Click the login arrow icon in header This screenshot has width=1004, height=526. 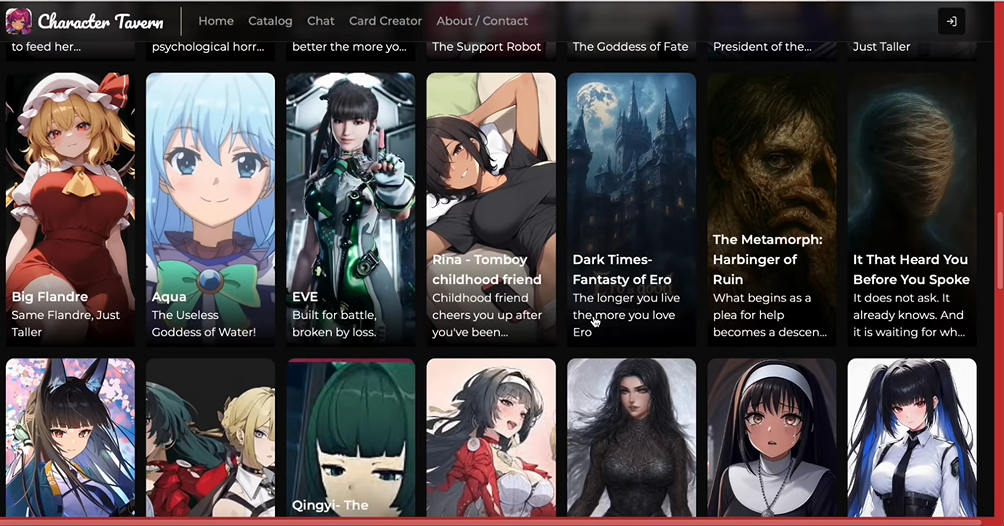click(x=951, y=21)
